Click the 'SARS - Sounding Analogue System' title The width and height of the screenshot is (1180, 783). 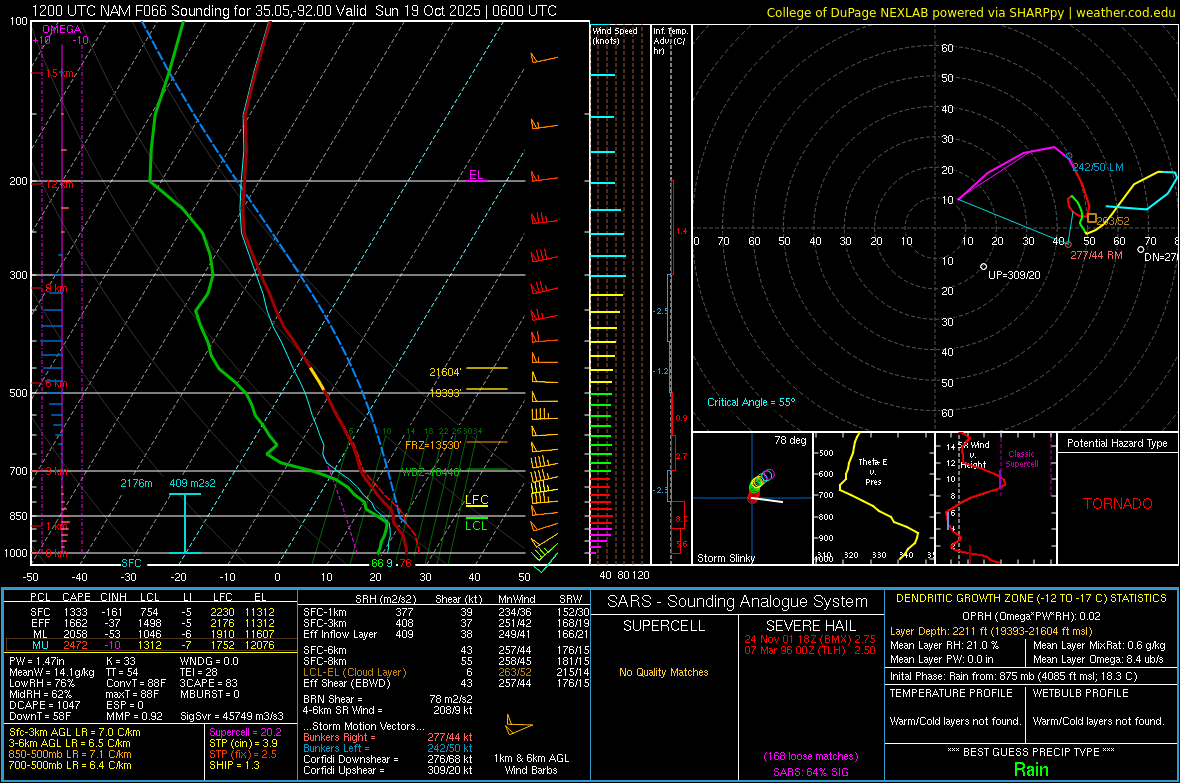(737, 602)
